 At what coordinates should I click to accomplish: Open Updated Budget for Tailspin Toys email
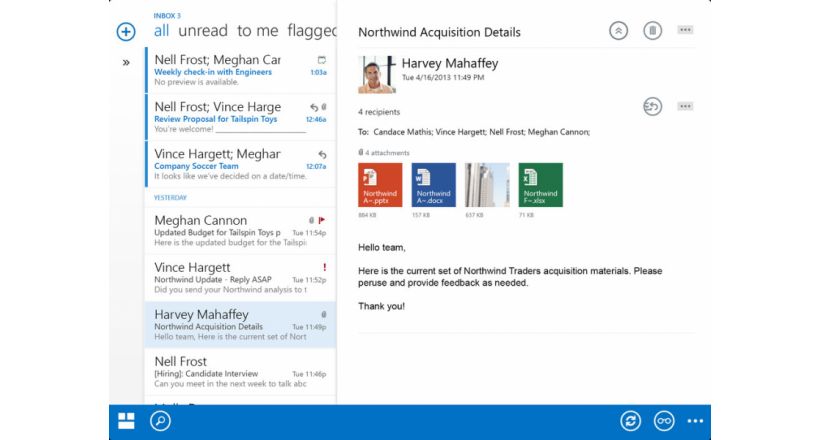241,231
